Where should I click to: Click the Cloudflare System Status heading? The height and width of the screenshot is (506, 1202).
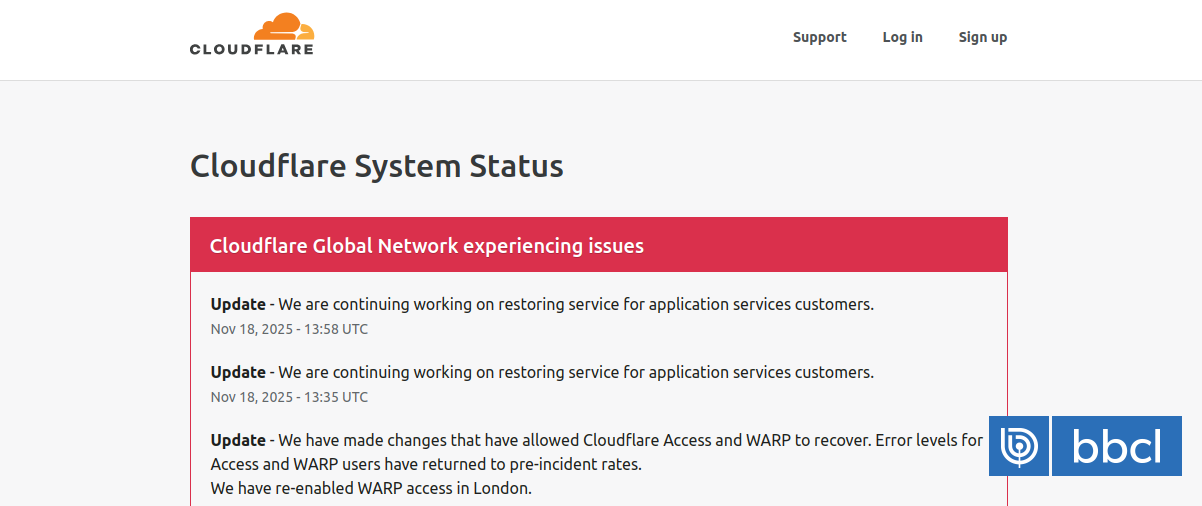tap(377, 165)
